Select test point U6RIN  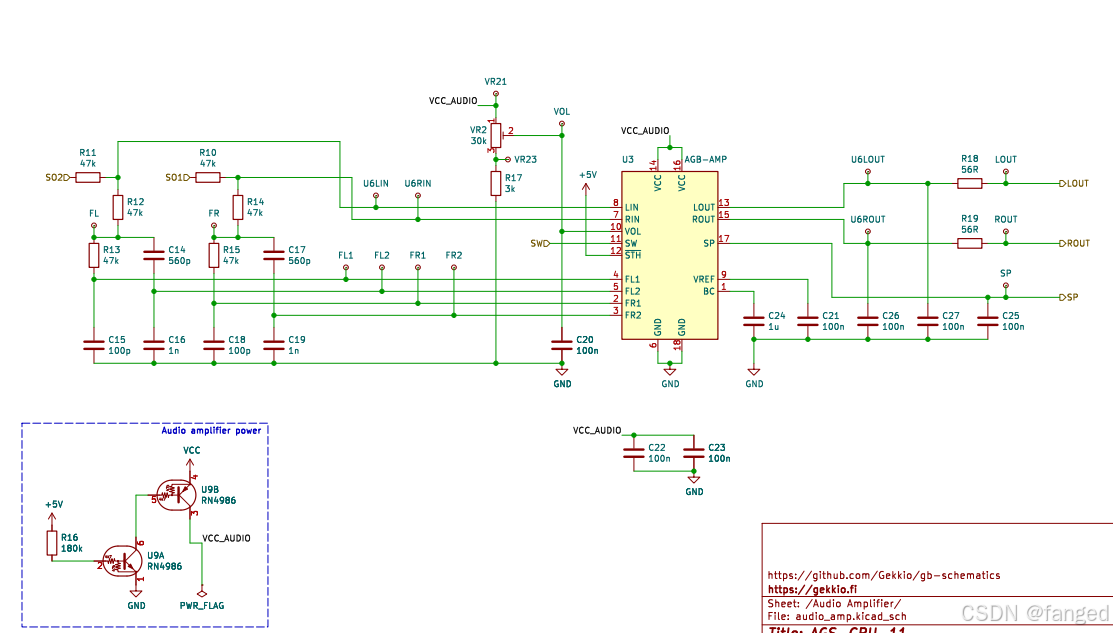click(417, 195)
